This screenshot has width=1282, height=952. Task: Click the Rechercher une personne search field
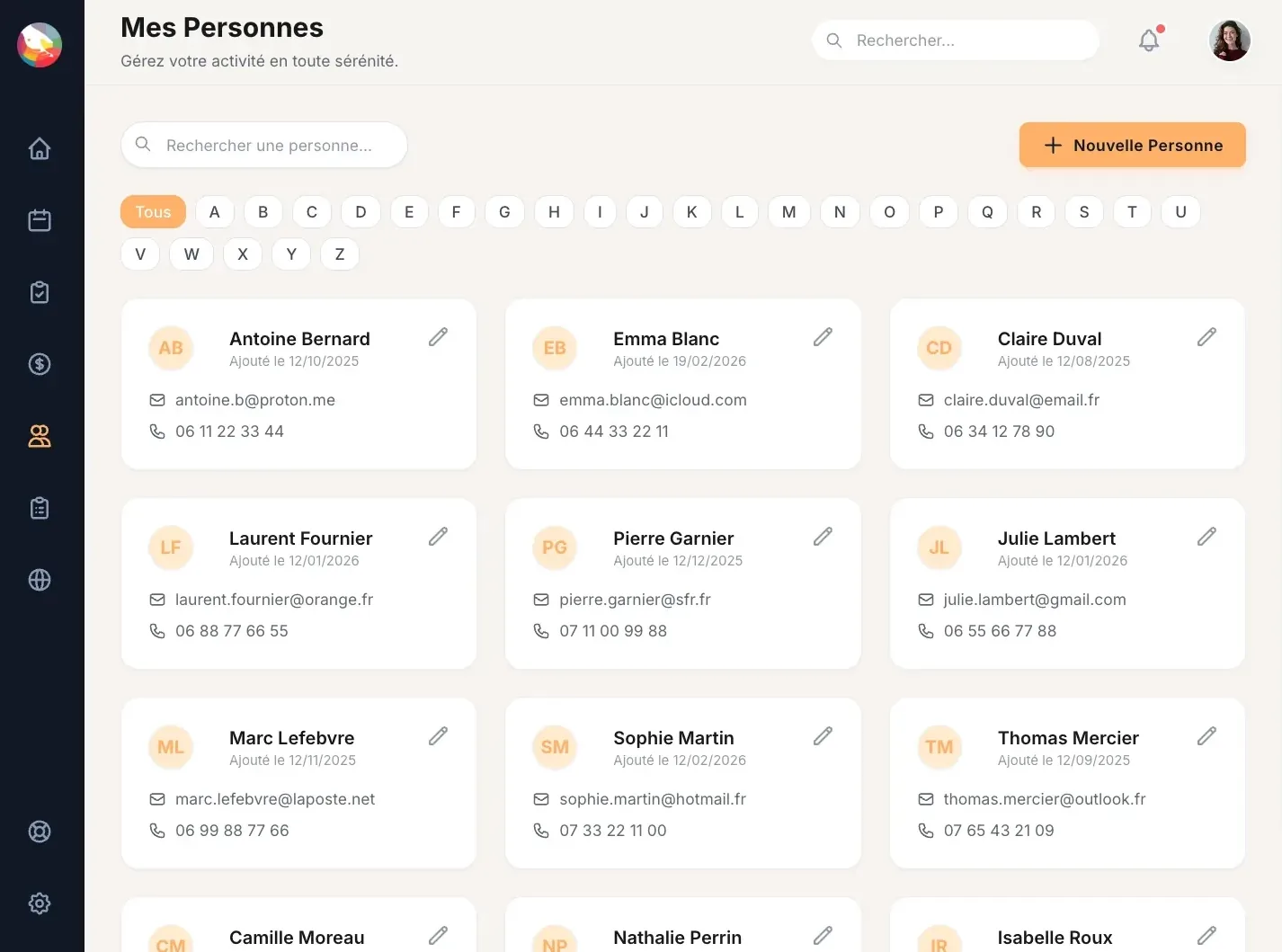(263, 145)
